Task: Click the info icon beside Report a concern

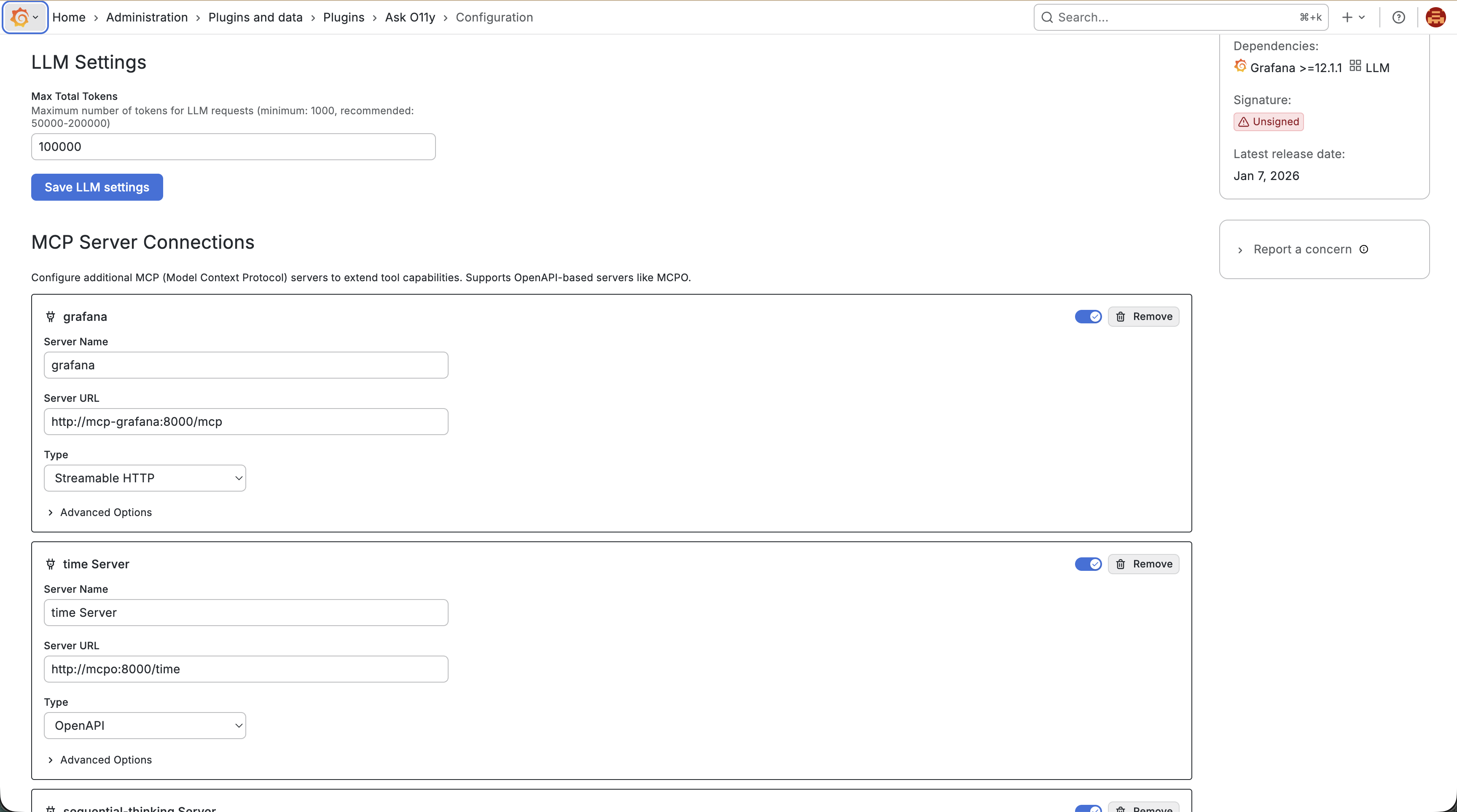Action: 1364,249
